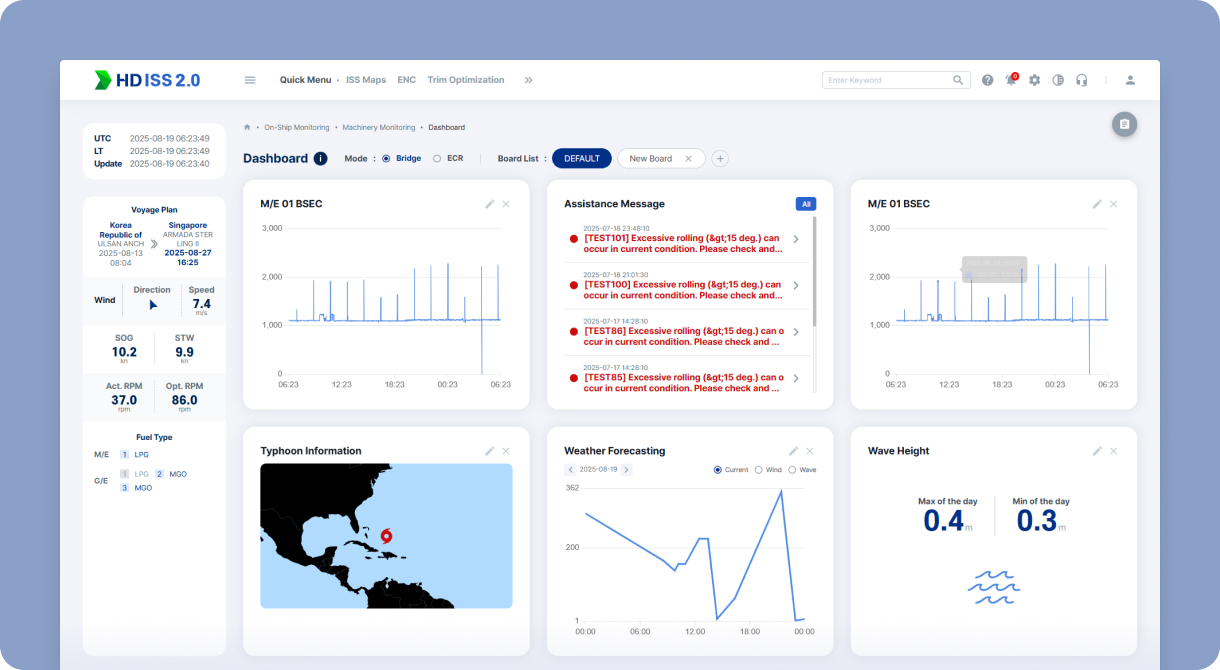The image size is (1220, 670).
Task: Expand the TEST101 assistance message
Action: click(796, 239)
